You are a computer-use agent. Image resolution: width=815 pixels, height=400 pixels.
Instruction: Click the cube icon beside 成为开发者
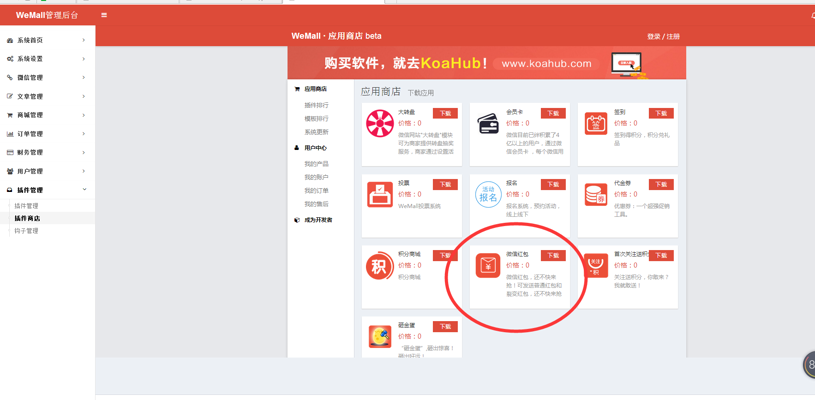(297, 220)
